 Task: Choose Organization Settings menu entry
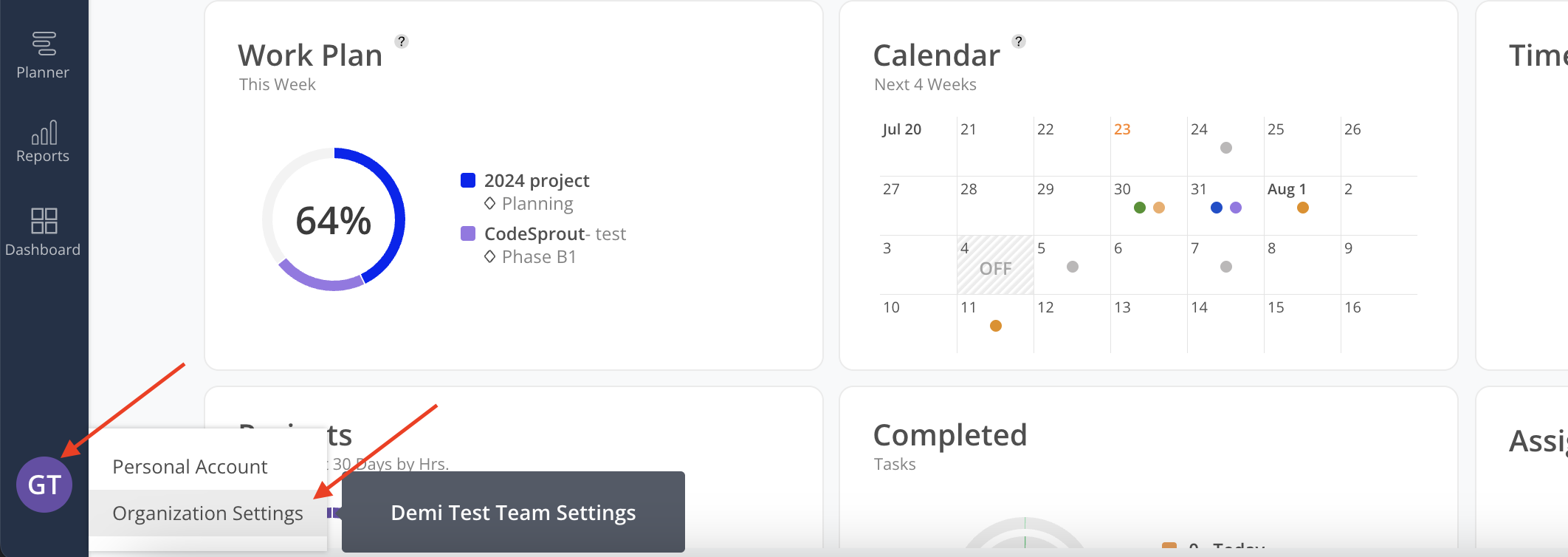click(x=207, y=513)
